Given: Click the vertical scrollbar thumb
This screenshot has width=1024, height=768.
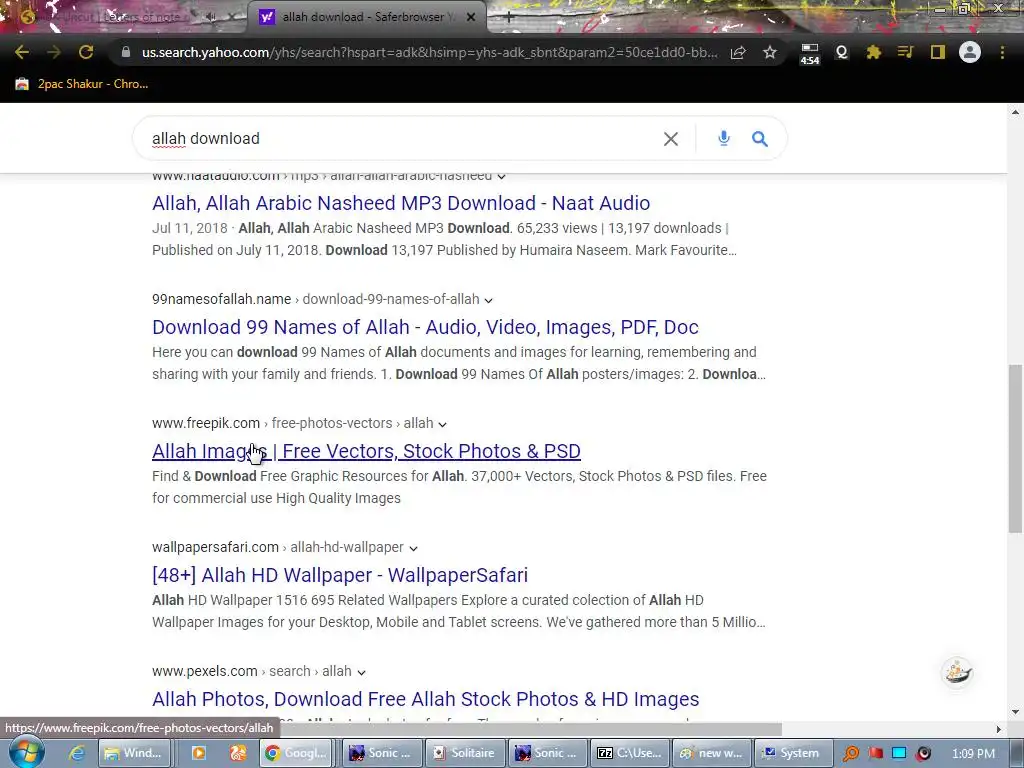Looking at the screenshot, I should click(x=1015, y=448).
